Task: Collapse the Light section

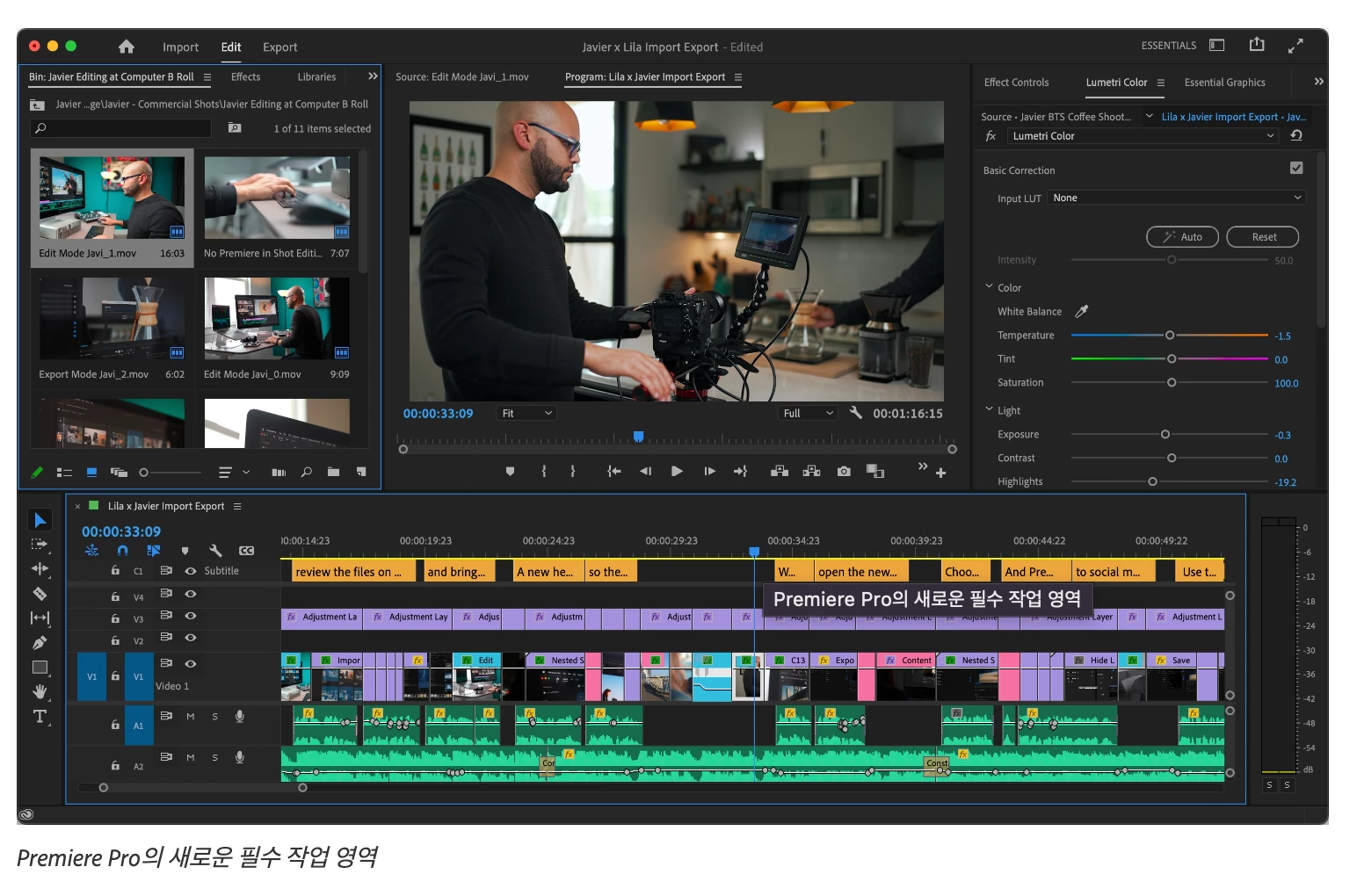Action: pos(989,409)
